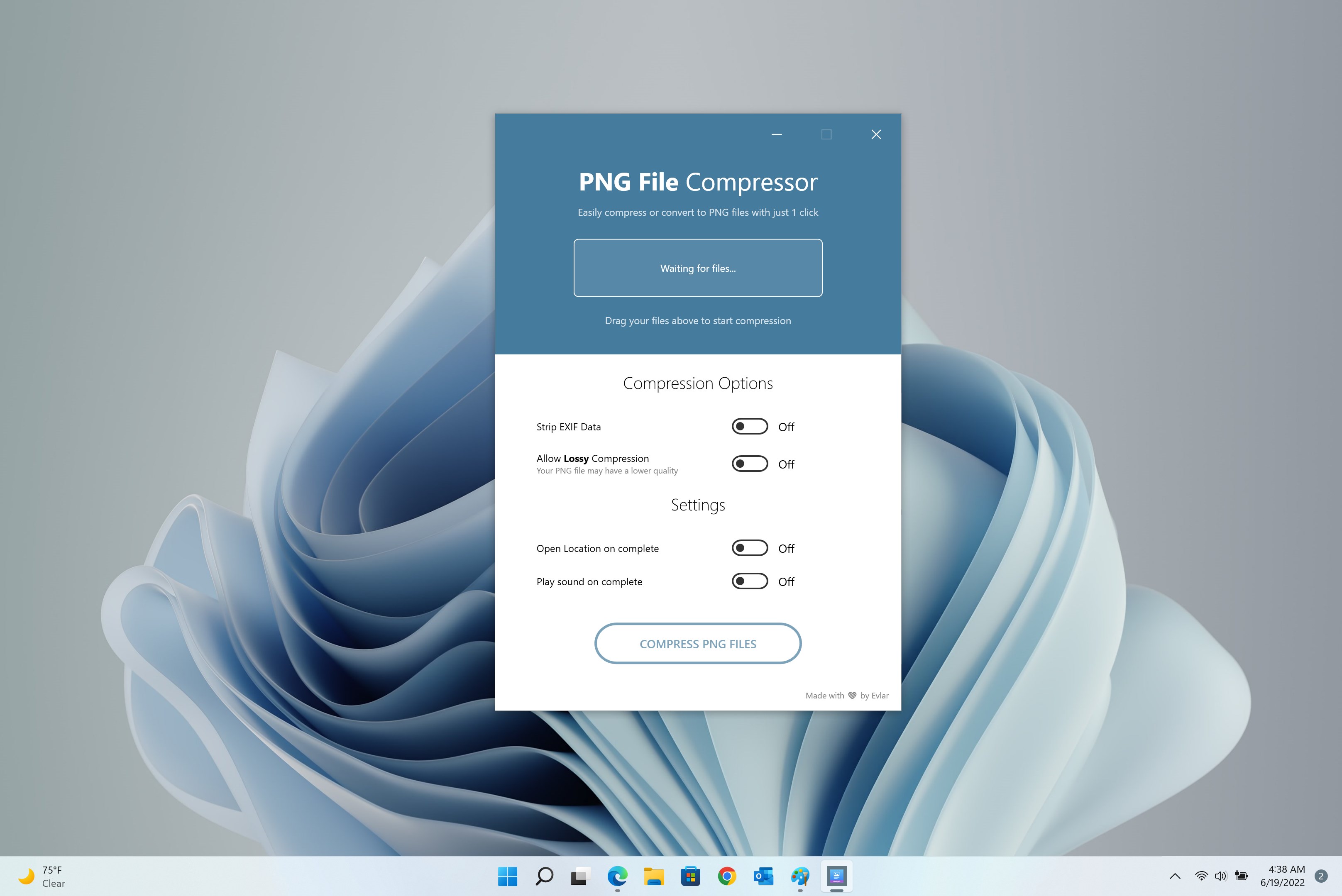Open the Windows Start menu
This screenshot has height=896, width=1342.
click(508, 876)
